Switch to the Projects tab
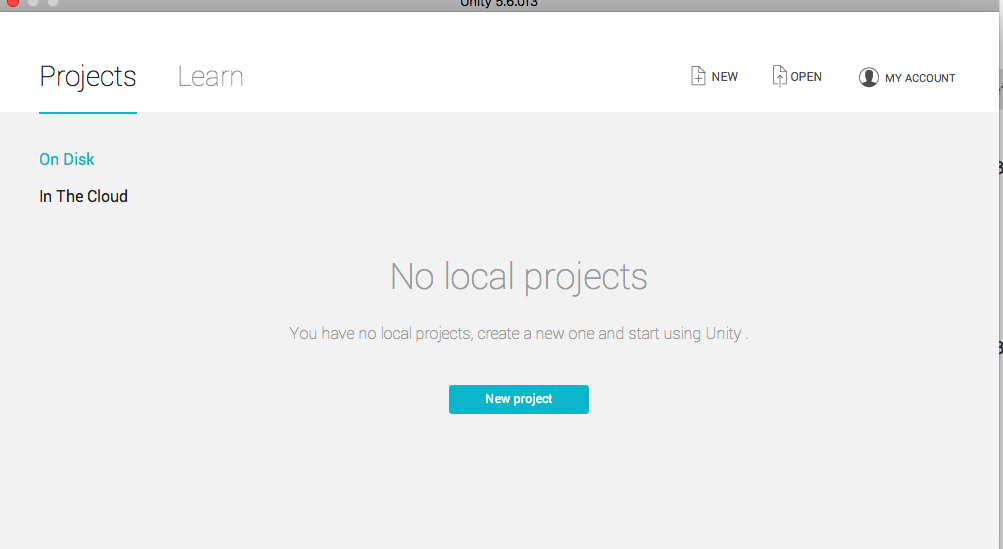This screenshot has width=1003, height=549. [x=88, y=77]
